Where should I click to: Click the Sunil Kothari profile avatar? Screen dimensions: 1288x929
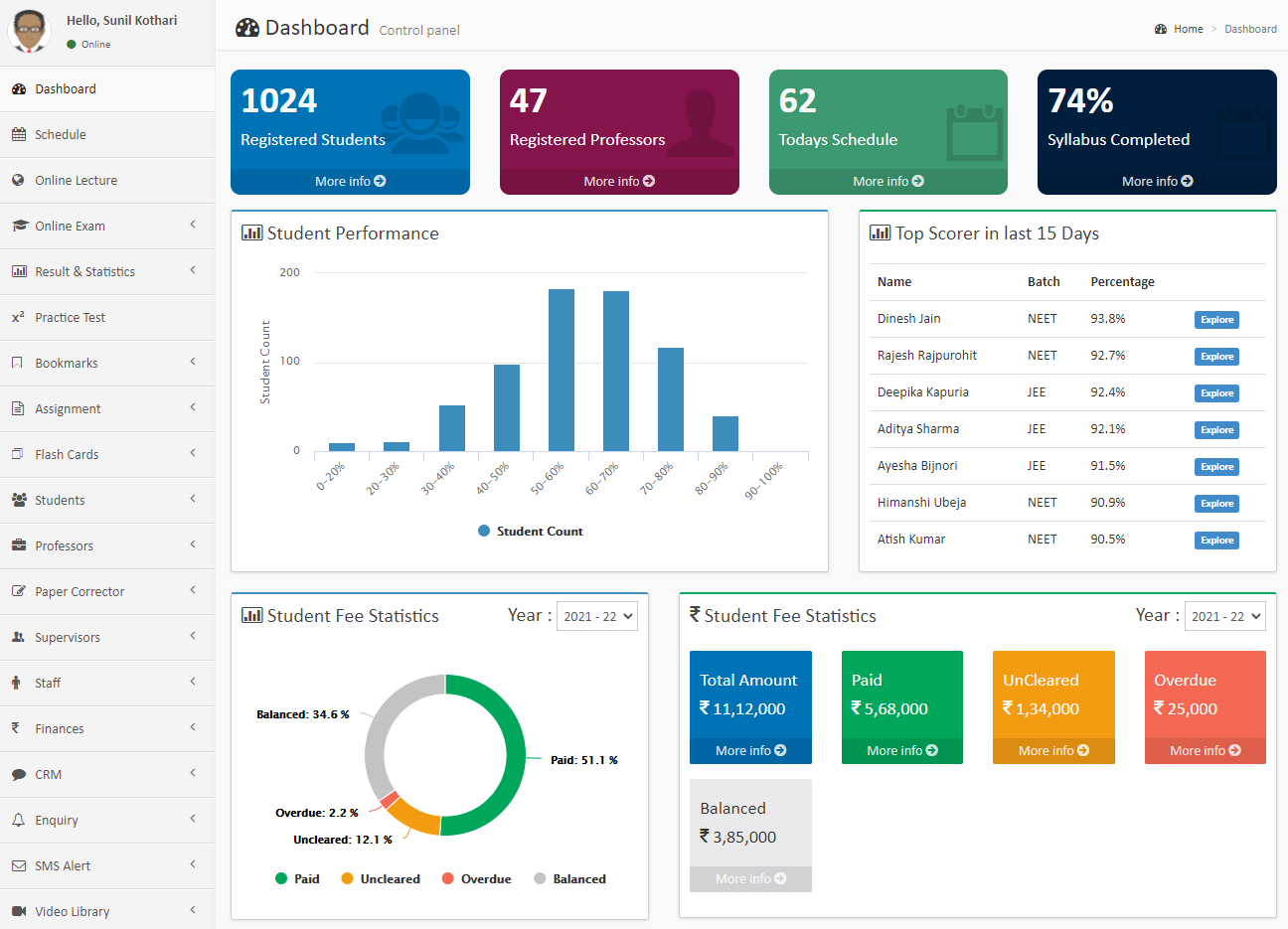[30, 31]
